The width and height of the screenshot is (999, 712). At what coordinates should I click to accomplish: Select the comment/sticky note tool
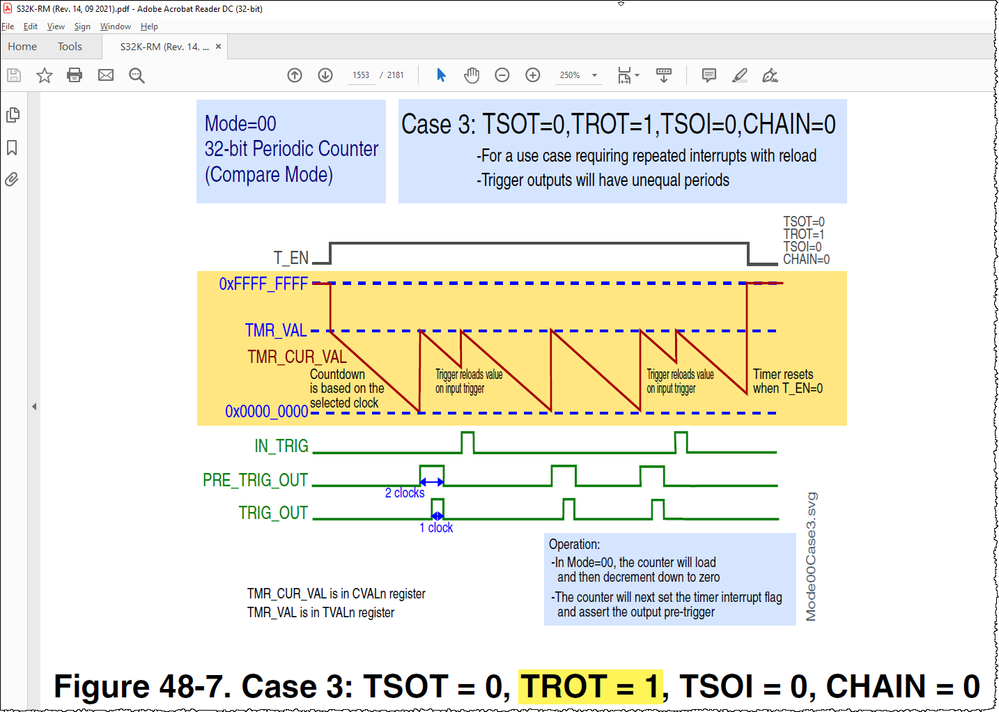[x=709, y=75]
